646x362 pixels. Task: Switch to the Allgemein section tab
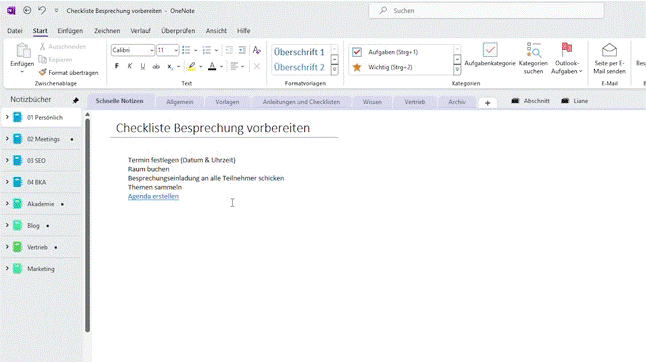pyautogui.click(x=180, y=102)
